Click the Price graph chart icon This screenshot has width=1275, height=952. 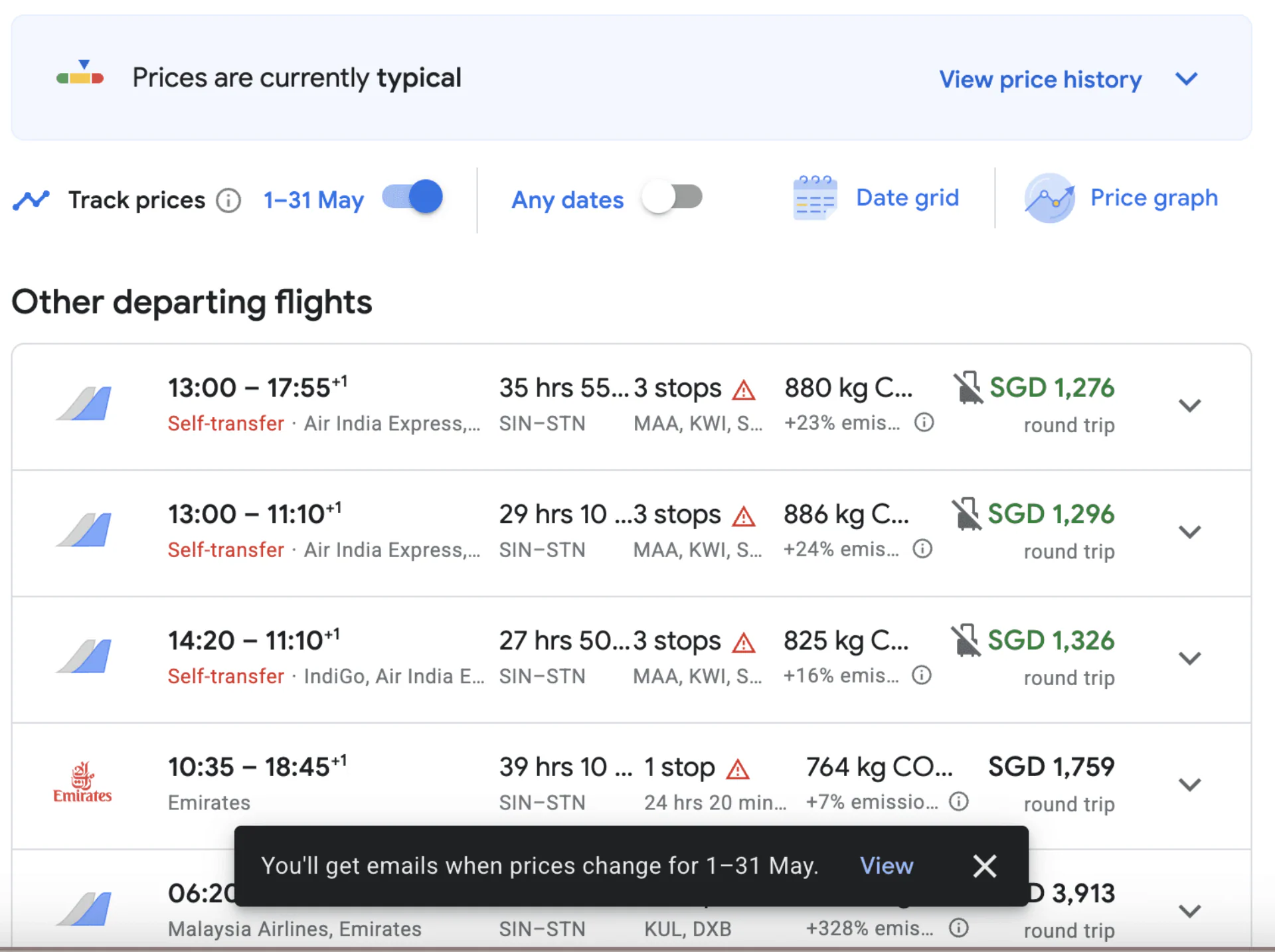(1049, 198)
